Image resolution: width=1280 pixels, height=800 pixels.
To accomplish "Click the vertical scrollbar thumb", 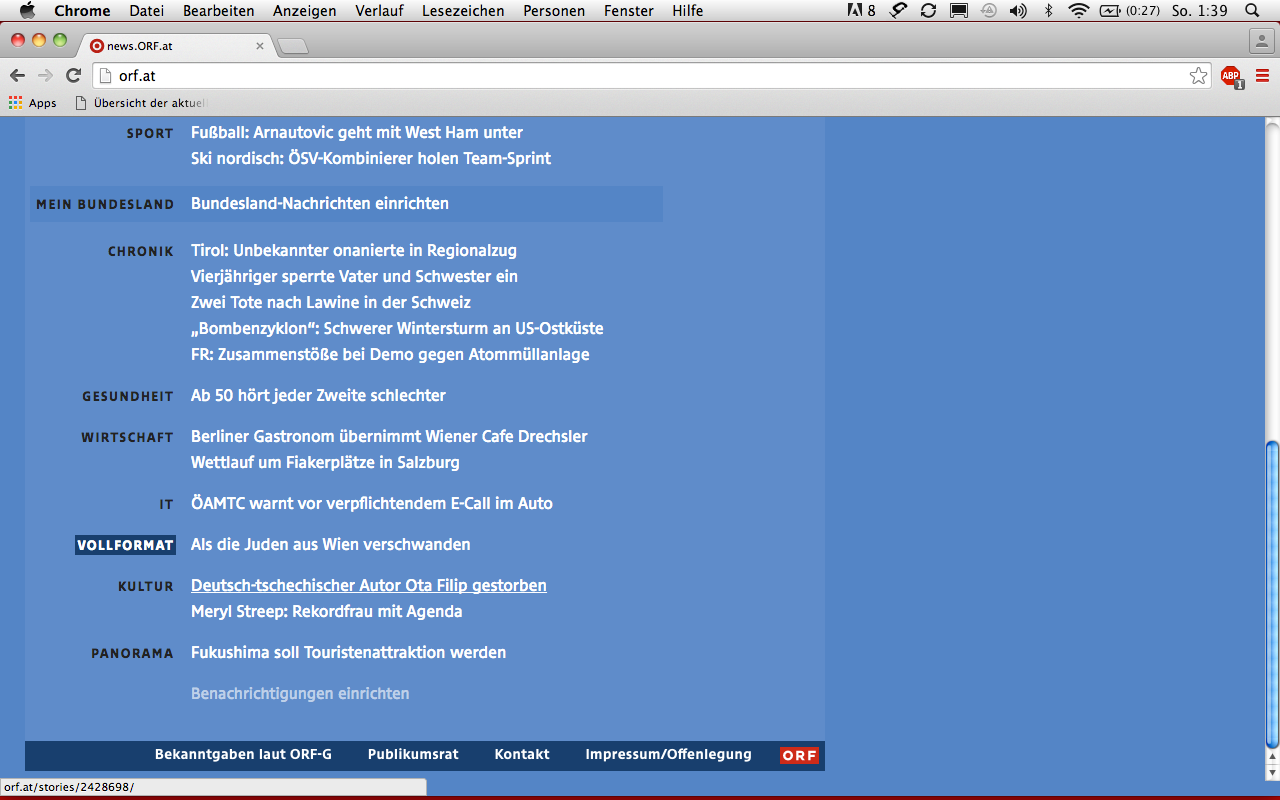I will (x=1272, y=594).
